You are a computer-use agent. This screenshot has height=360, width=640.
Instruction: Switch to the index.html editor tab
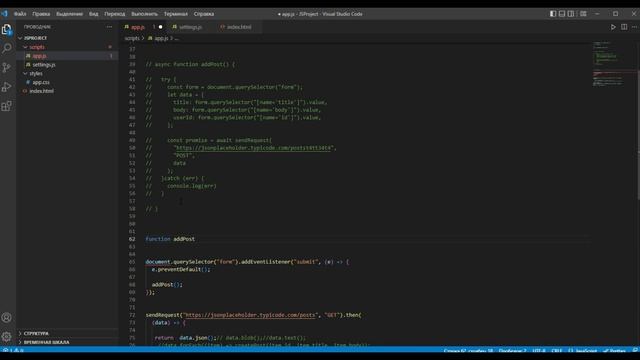point(239,27)
